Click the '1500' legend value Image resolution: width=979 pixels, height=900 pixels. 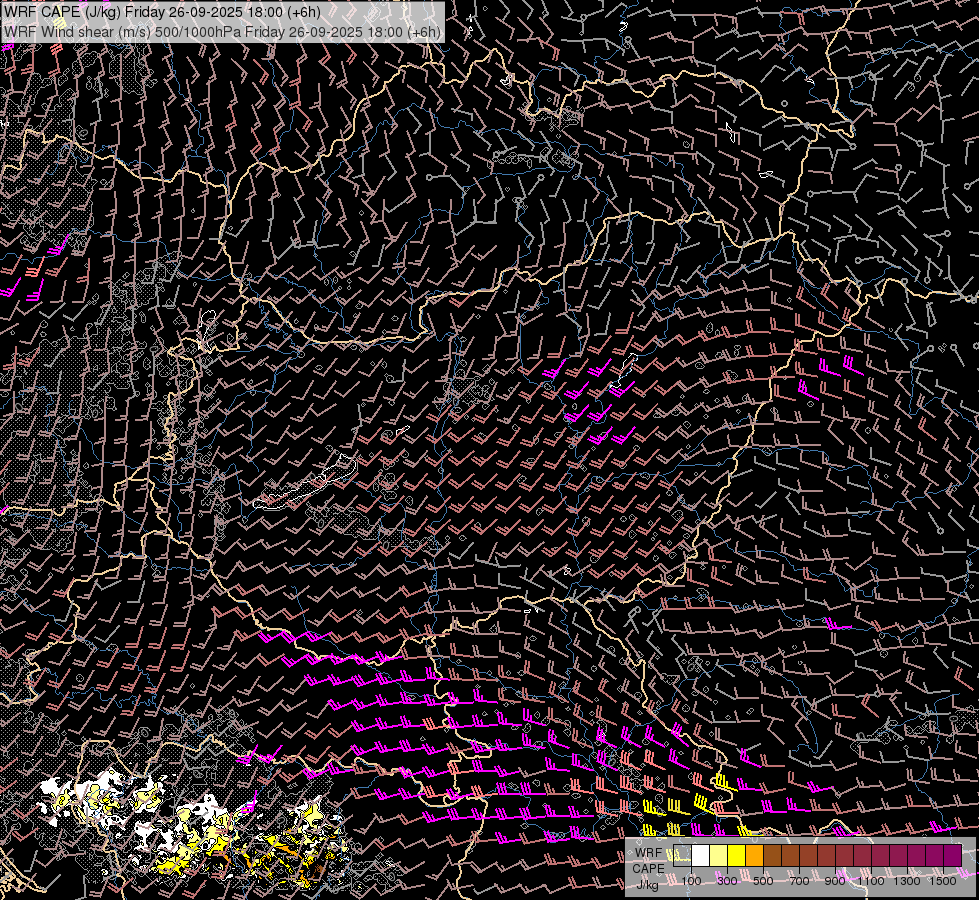(x=943, y=881)
